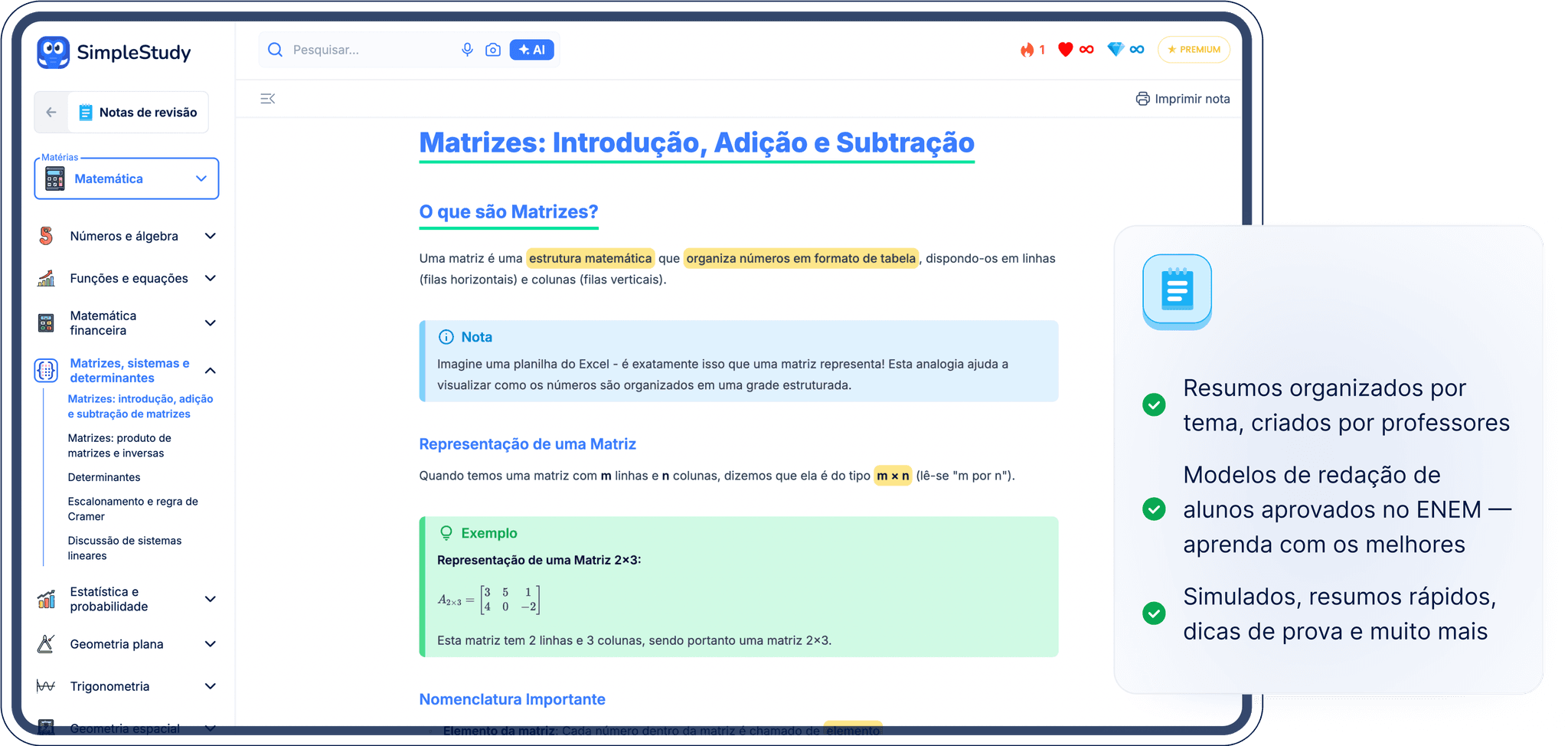
Task: Collapse Matrizes, sistemas e determinantes section
Action: point(211,371)
